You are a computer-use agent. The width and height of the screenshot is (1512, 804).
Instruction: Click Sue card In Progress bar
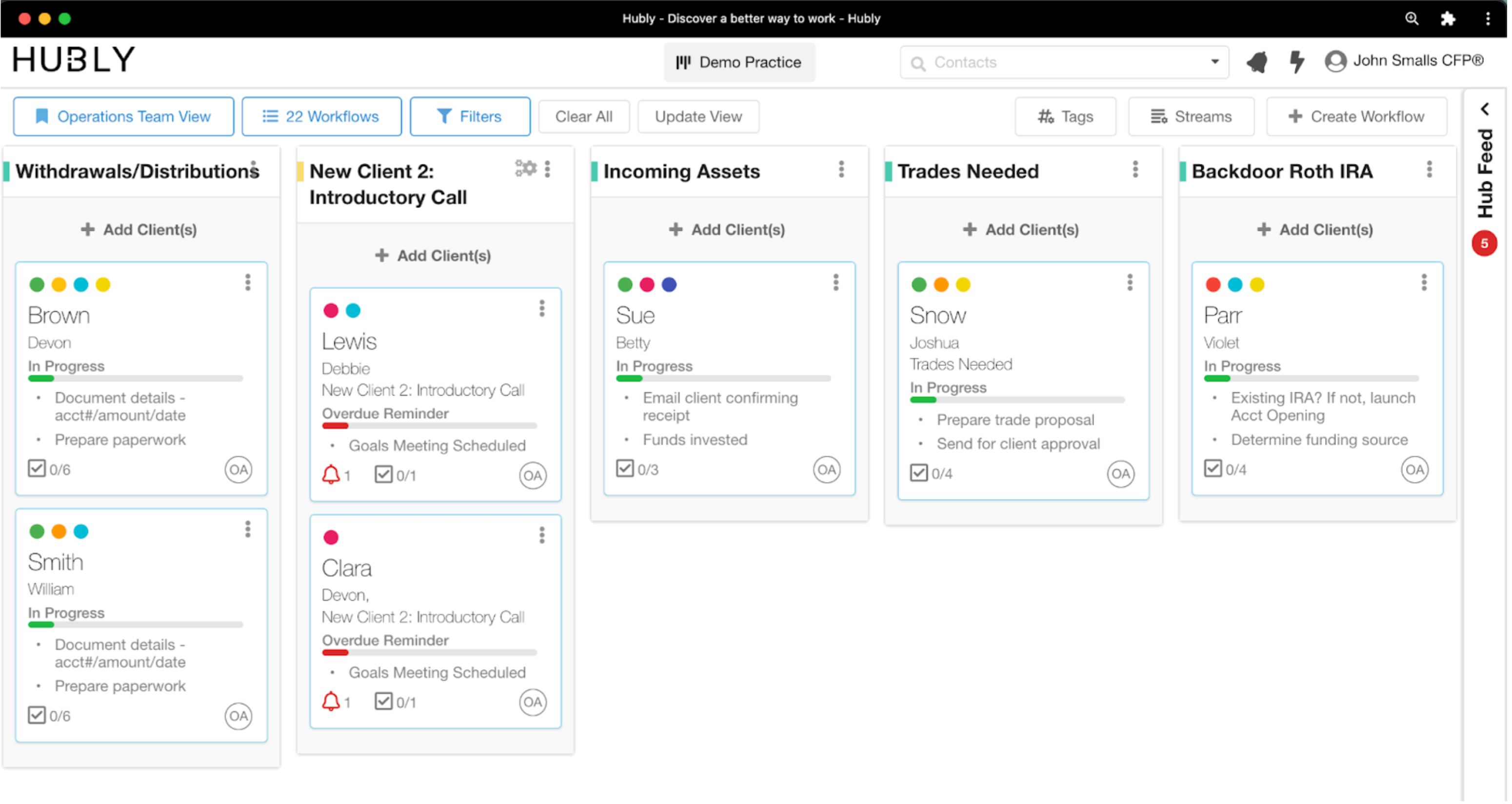pyautogui.click(x=723, y=378)
